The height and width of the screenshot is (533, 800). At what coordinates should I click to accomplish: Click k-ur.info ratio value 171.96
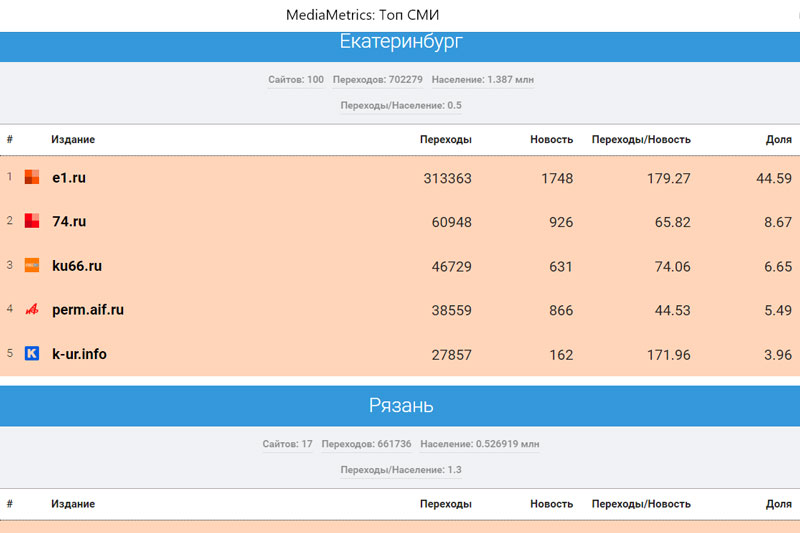click(x=669, y=355)
